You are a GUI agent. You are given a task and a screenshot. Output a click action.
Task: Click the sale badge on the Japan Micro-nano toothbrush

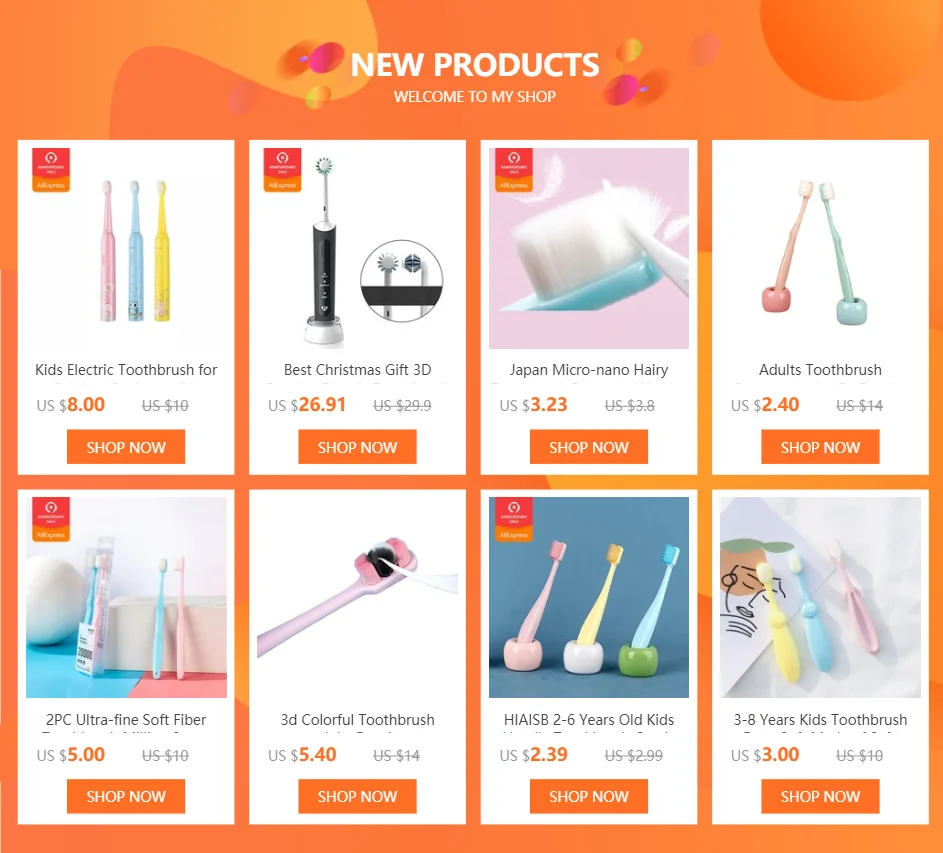pyautogui.click(x=514, y=170)
